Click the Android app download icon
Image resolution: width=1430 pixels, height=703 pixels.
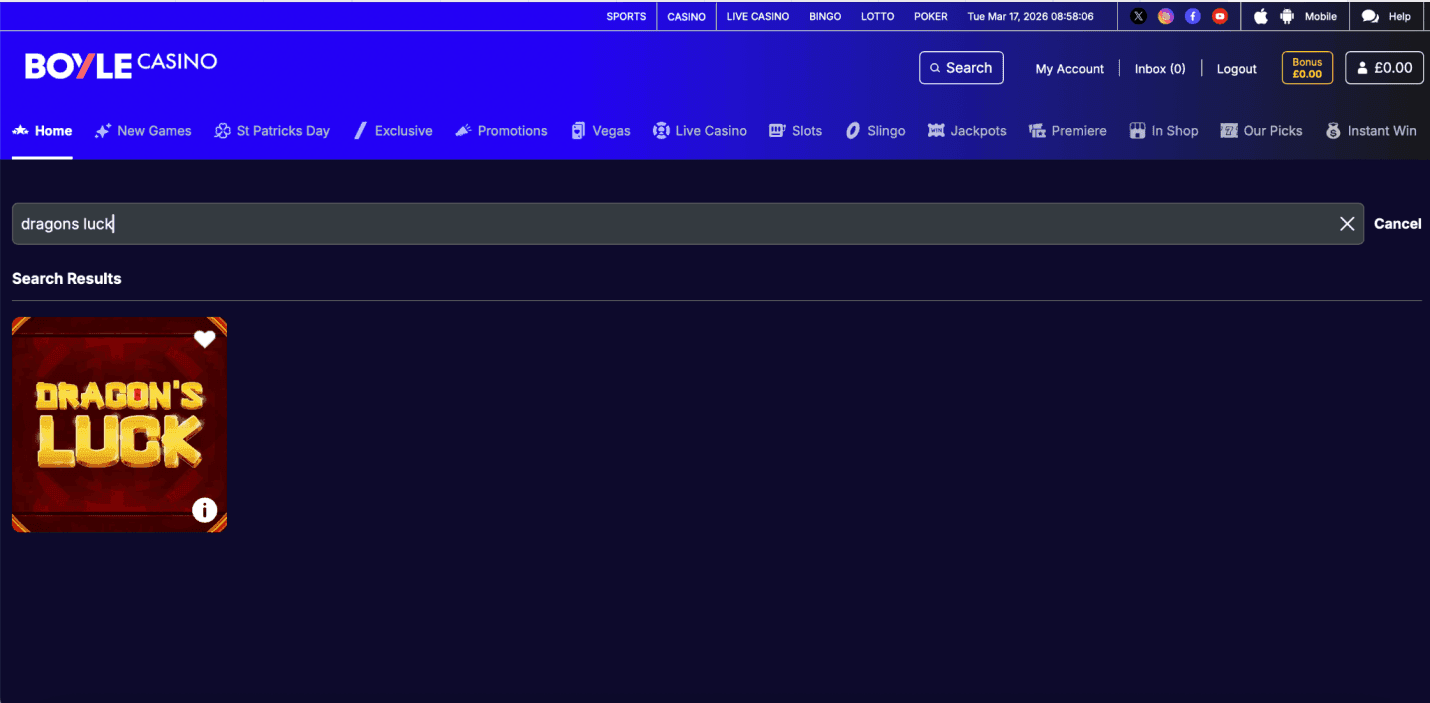coord(1287,16)
